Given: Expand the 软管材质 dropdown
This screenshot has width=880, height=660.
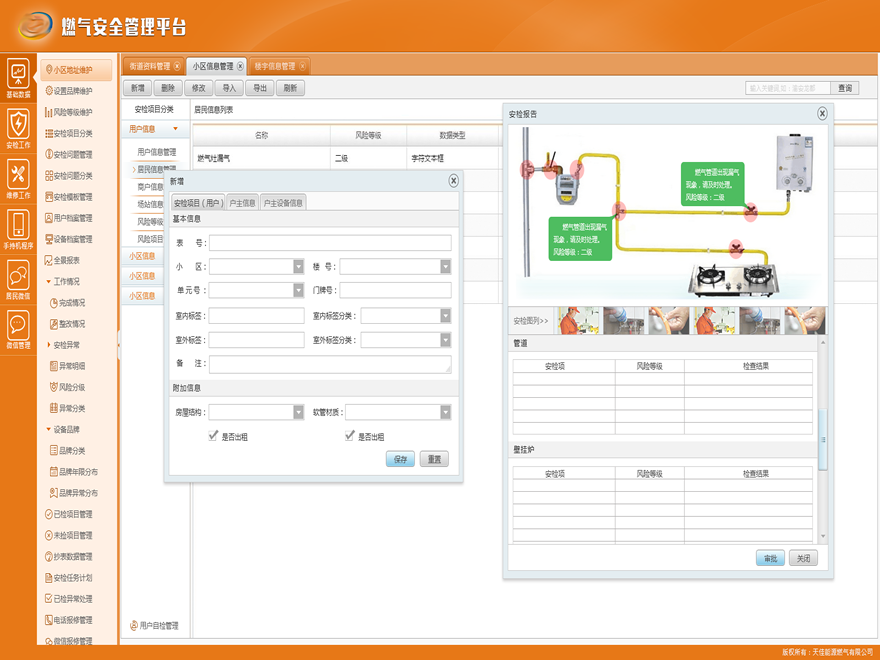Looking at the screenshot, I should [x=445, y=412].
